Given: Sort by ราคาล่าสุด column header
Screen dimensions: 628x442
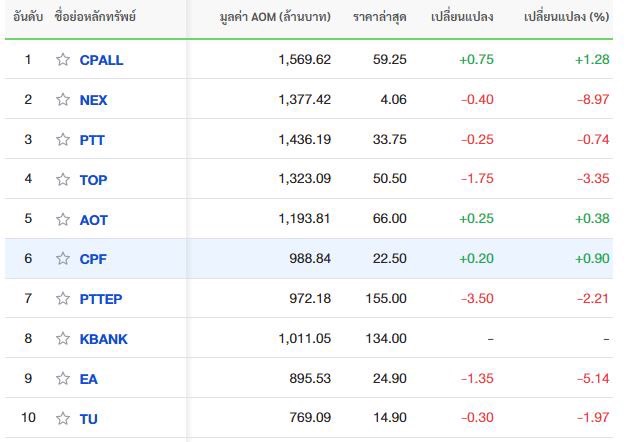Looking at the screenshot, I should pyautogui.click(x=380, y=17).
